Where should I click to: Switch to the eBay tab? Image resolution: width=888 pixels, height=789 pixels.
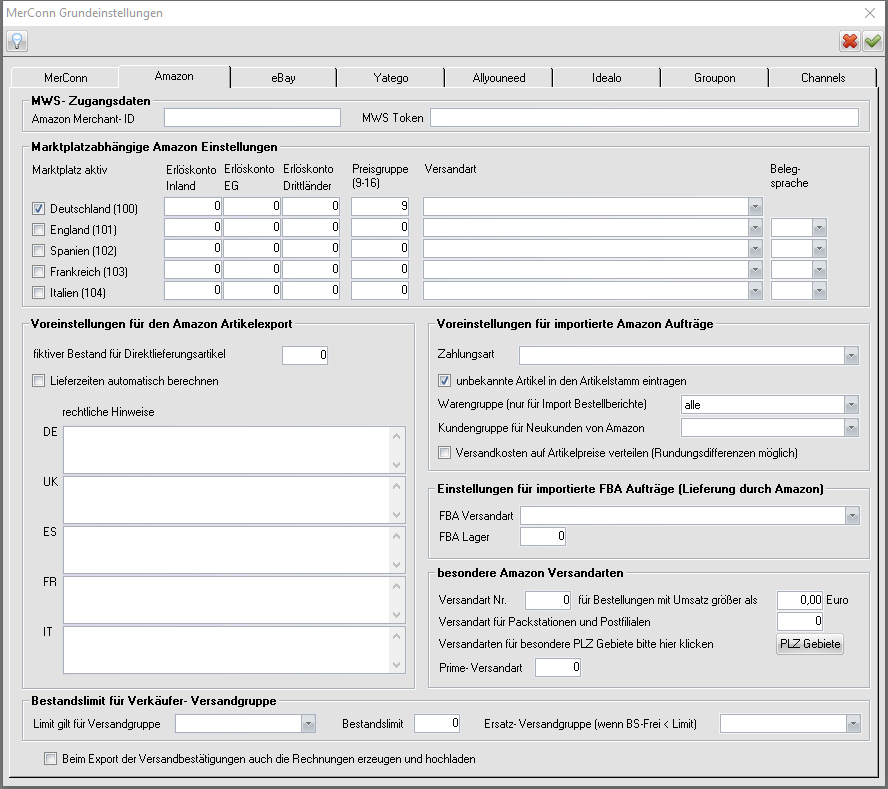click(x=283, y=78)
